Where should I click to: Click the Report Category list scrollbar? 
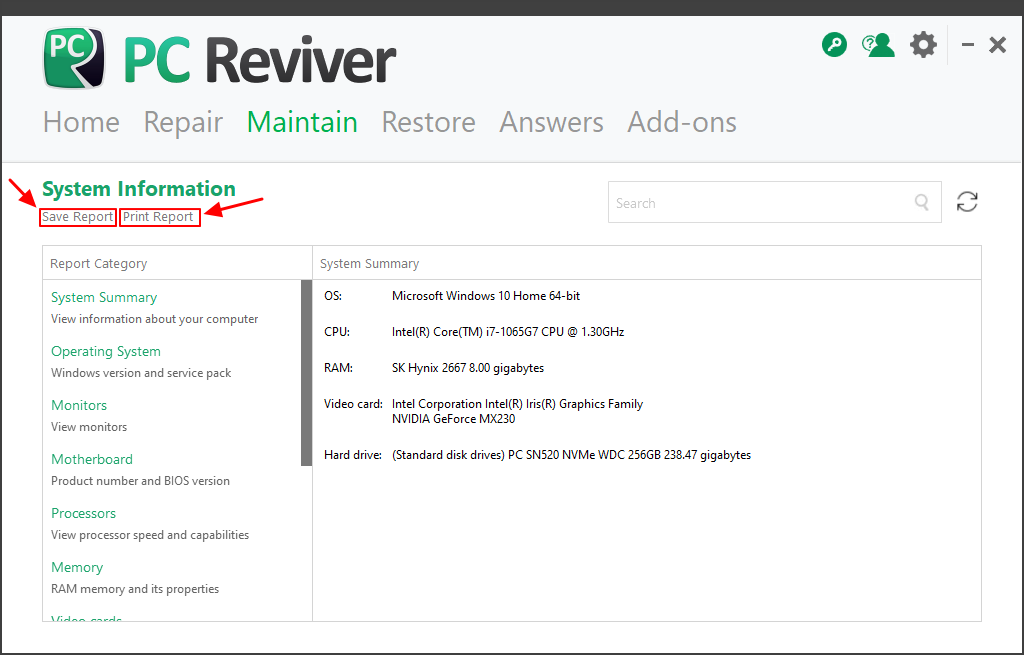[x=306, y=373]
